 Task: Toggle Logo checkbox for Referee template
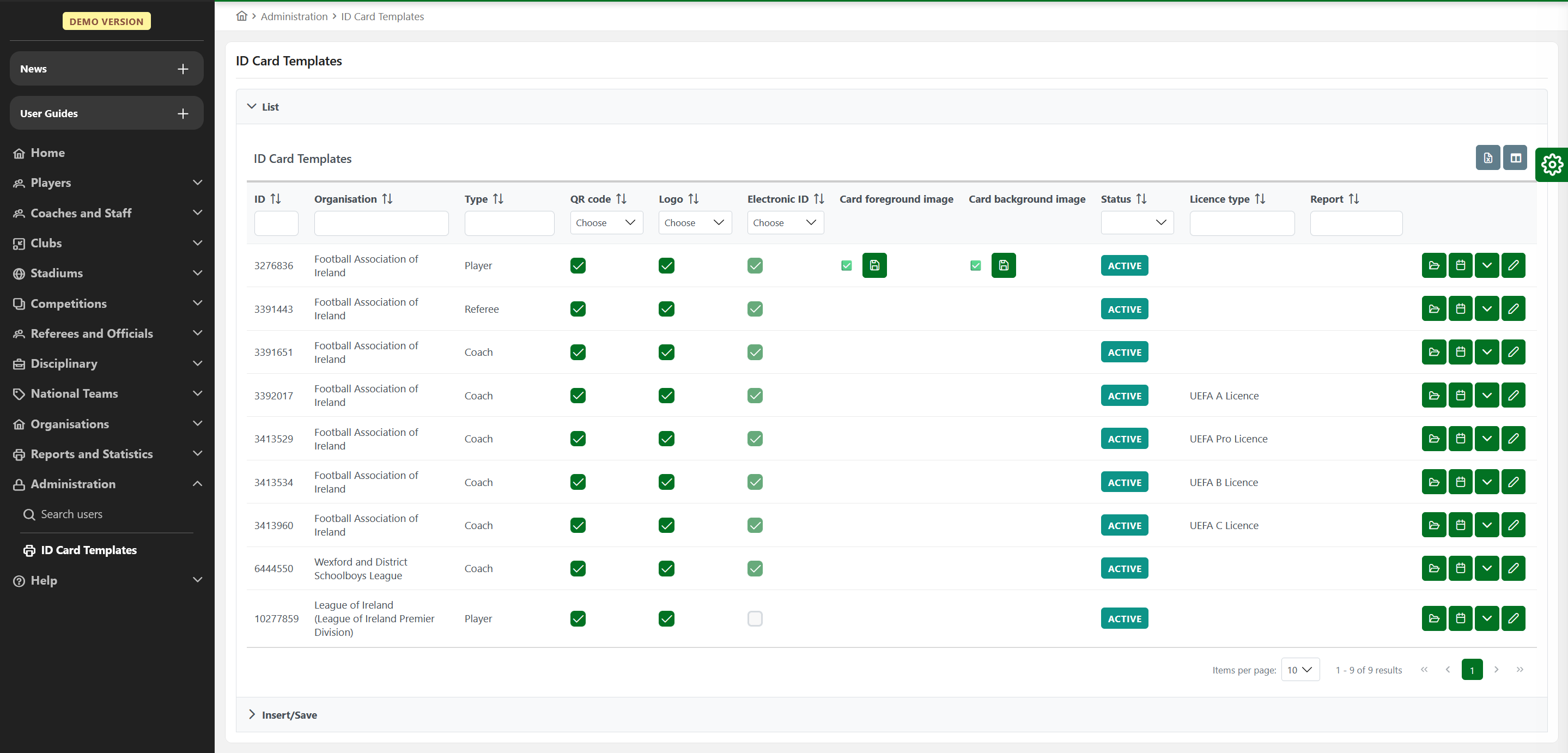click(666, 308)
